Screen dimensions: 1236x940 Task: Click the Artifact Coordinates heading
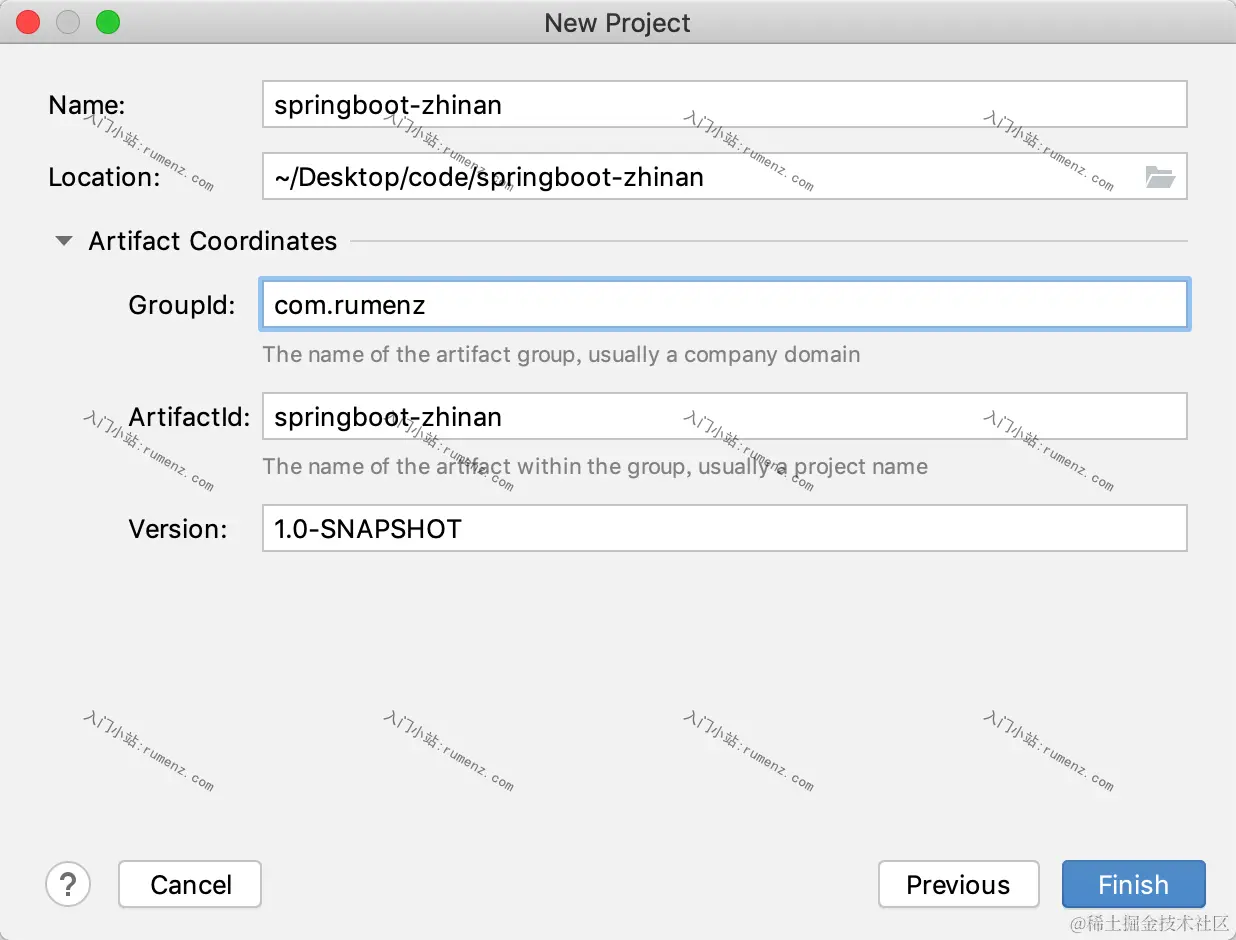click(x=213, y=241)
